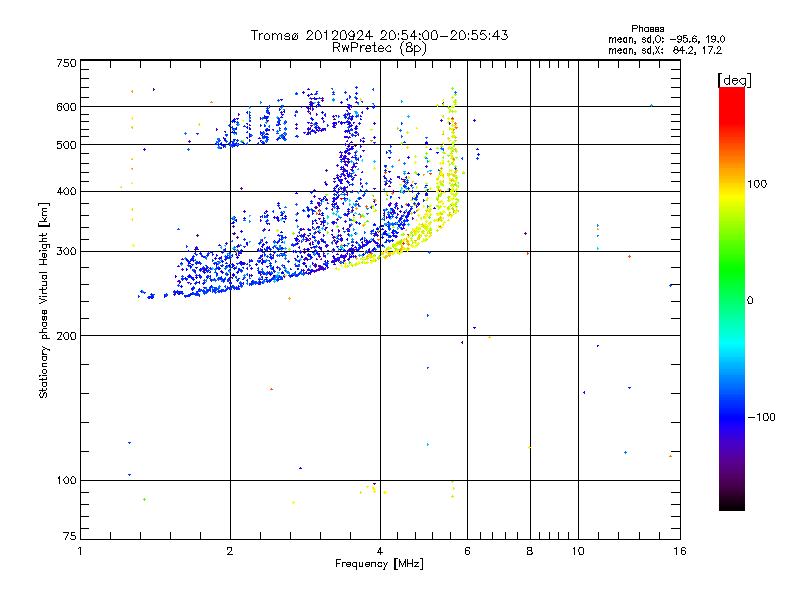Click the '75' y-axis tick label
Viewport: 800px width, 600px height.
pos(70,536)
